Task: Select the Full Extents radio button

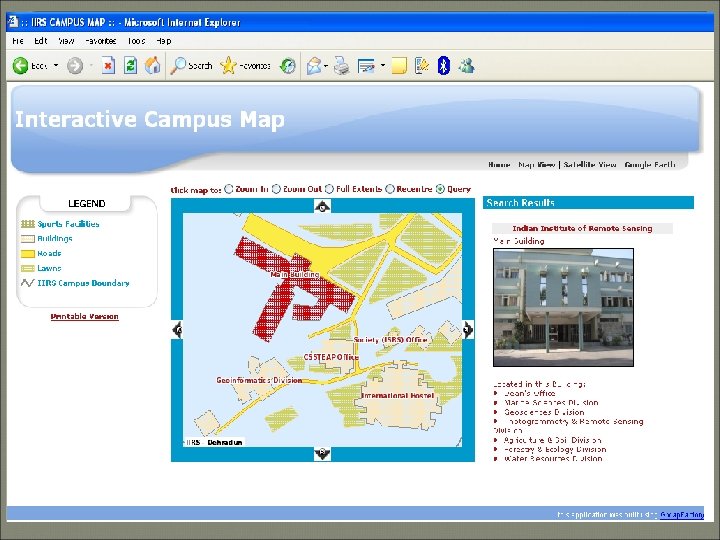Action: [329, 189]
